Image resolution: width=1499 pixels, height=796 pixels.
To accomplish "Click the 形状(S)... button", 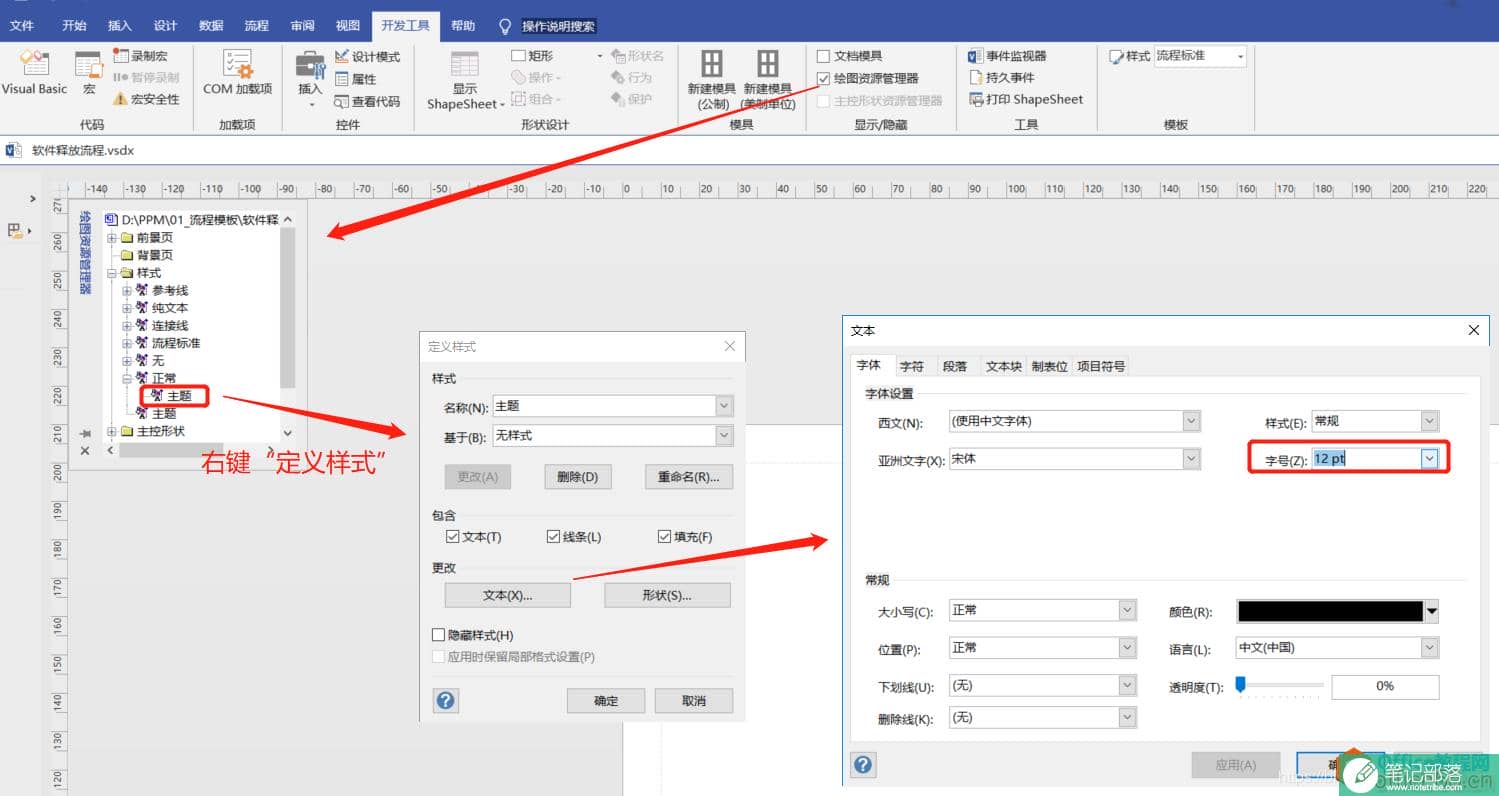I will click(x=667, y=595).
